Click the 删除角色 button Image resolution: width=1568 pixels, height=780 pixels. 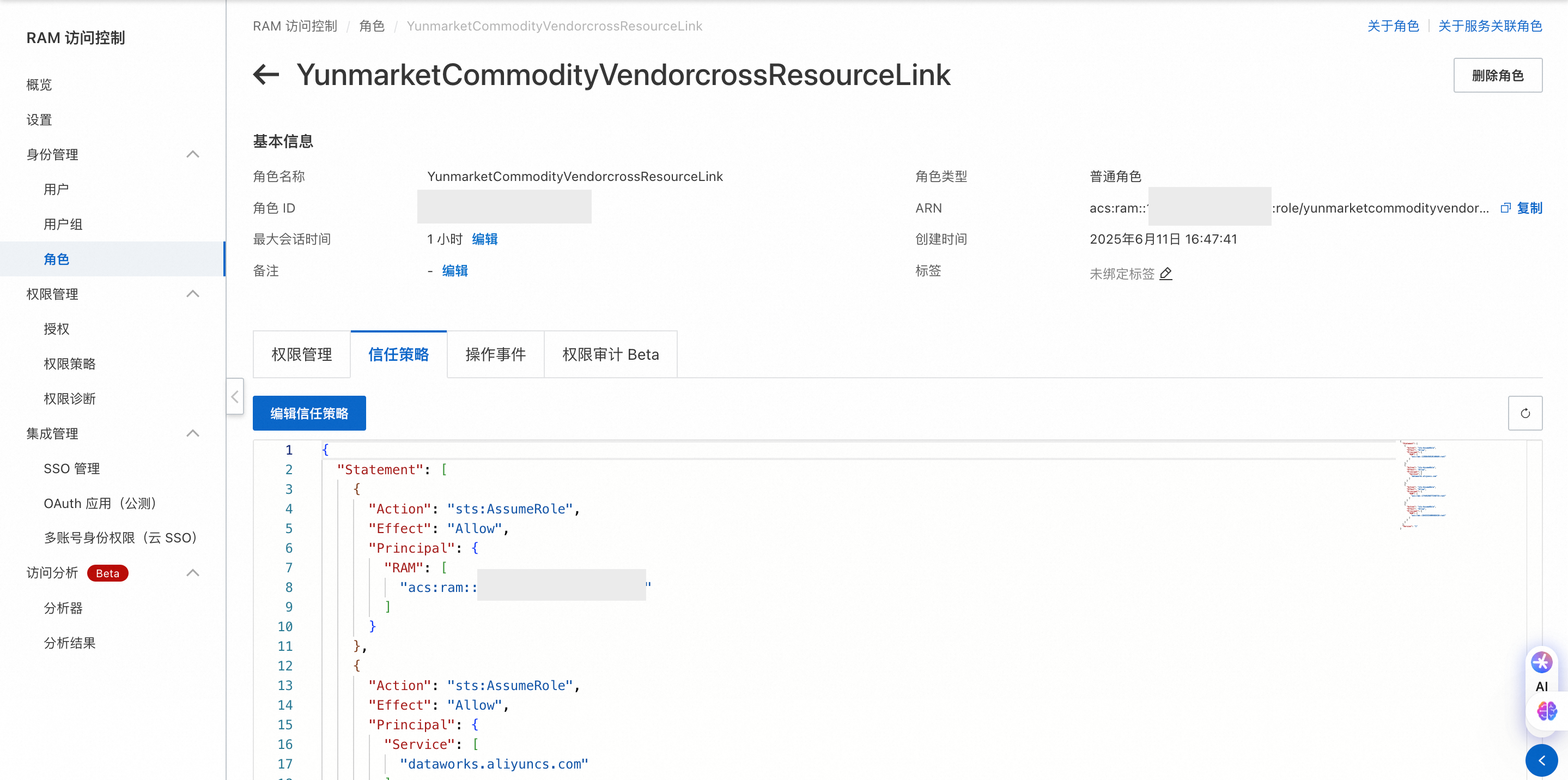[1497, 76]
